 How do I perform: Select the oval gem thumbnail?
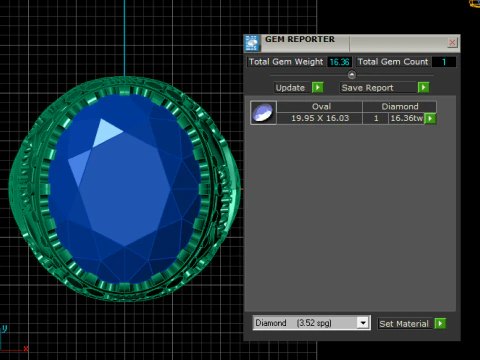coord(263,113)
